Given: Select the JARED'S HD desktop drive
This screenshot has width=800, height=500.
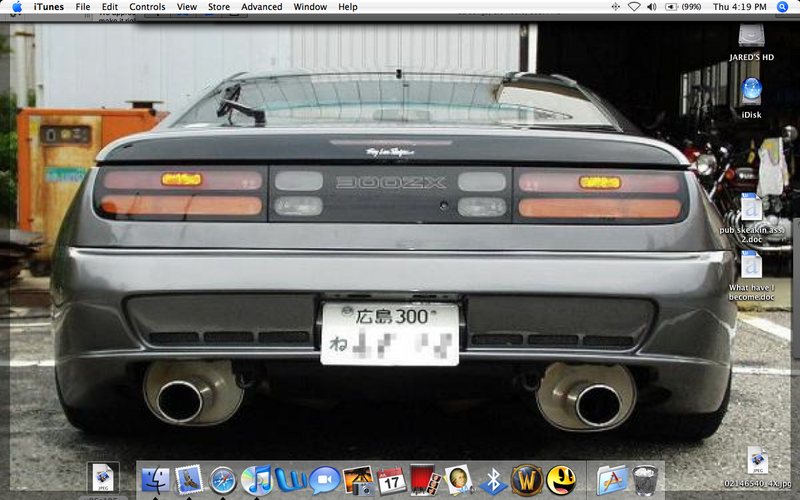Looking at the screenshot, I should 751,38.
